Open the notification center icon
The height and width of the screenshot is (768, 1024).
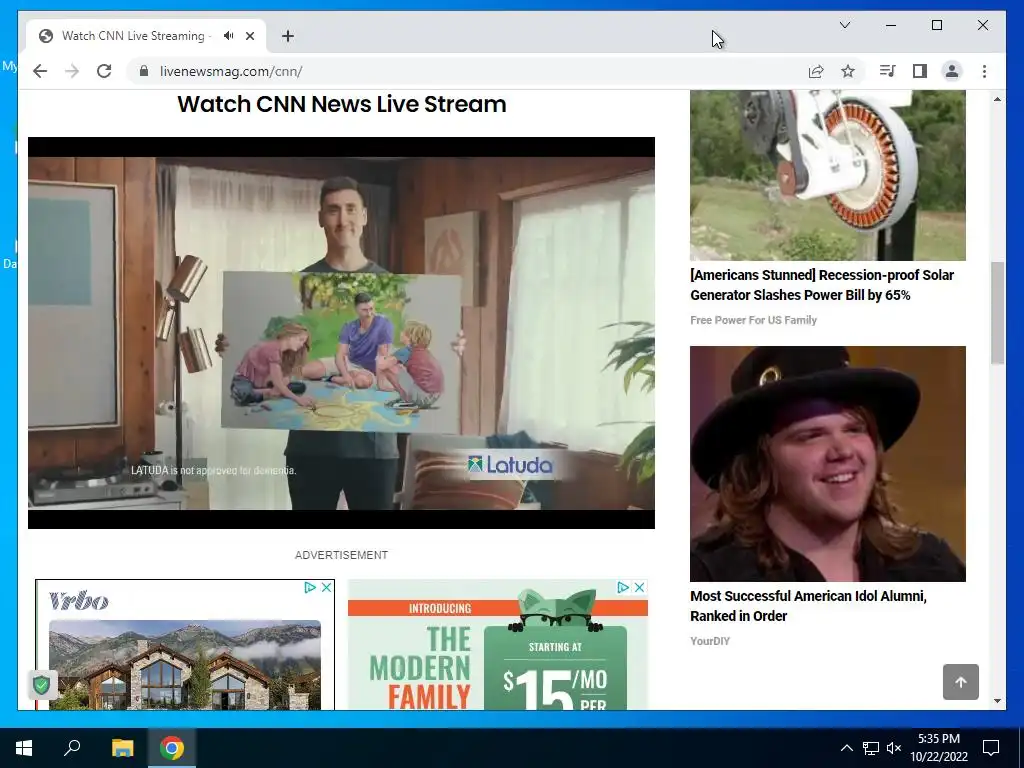(991, 748)
